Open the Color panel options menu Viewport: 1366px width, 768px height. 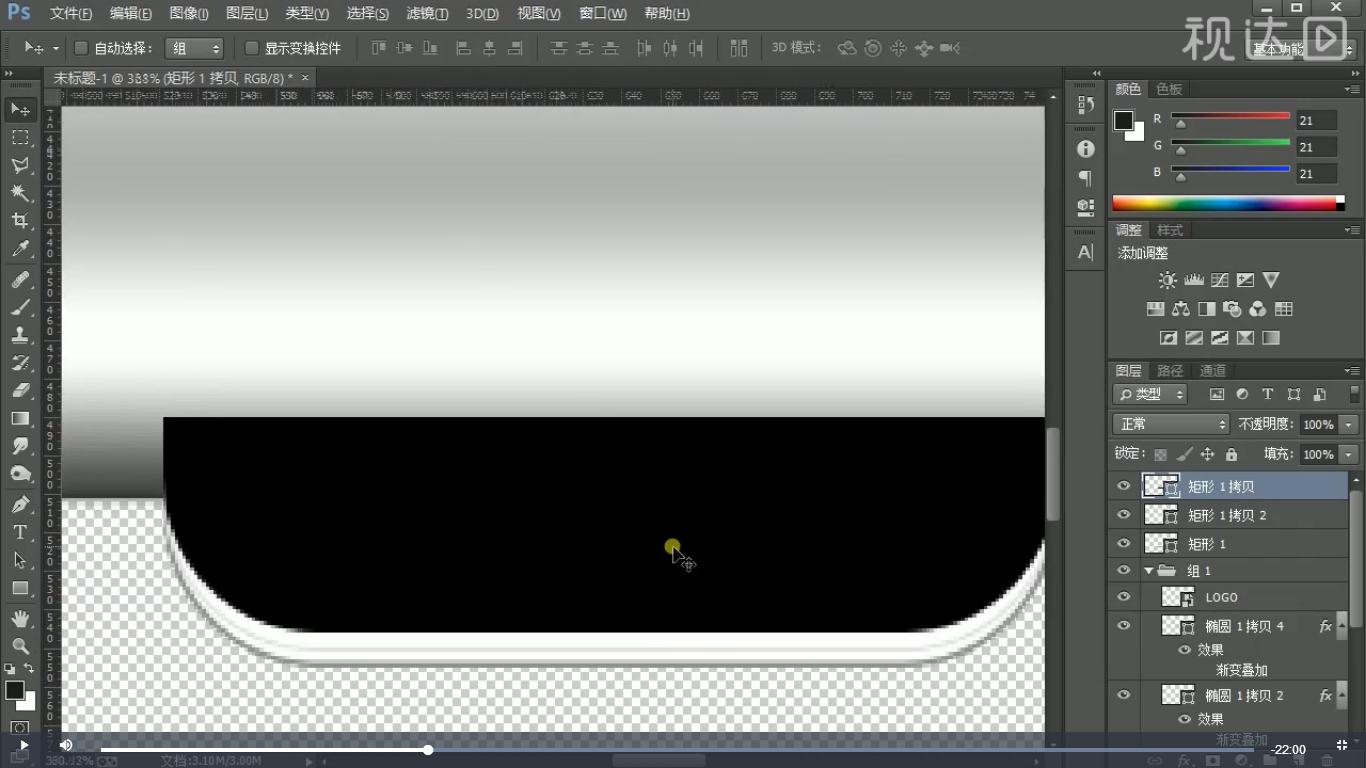click(1353, 90)
